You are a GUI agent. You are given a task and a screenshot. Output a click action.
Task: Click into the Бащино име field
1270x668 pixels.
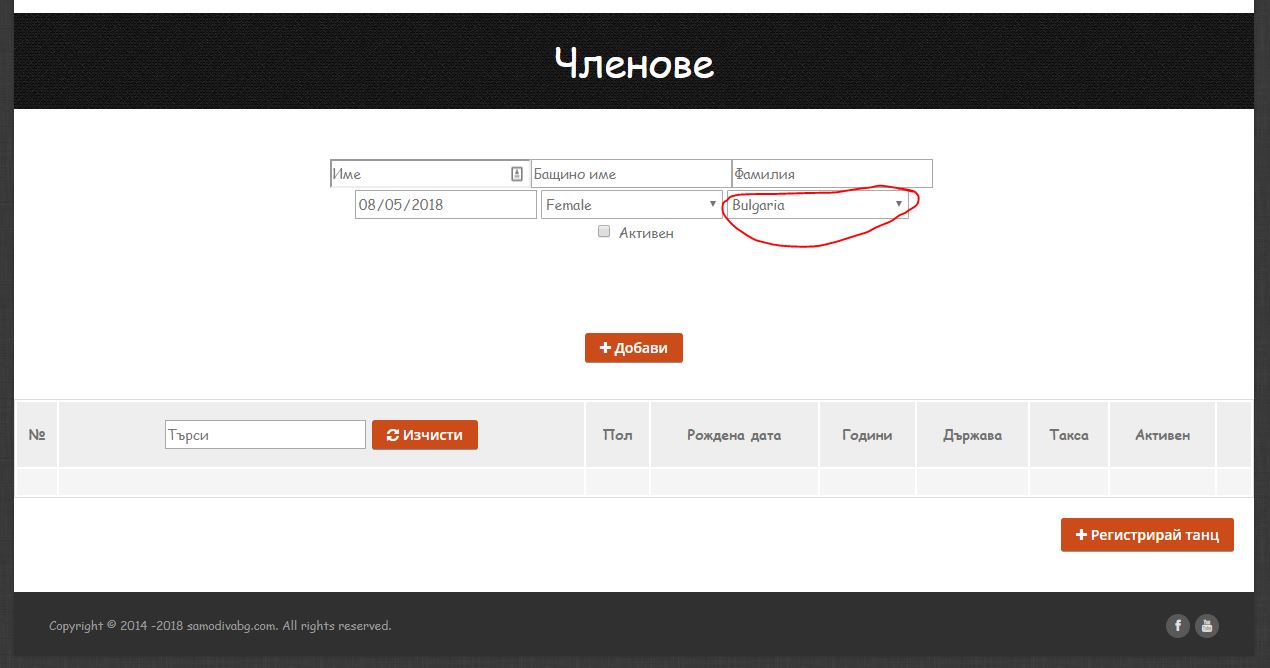630,174
